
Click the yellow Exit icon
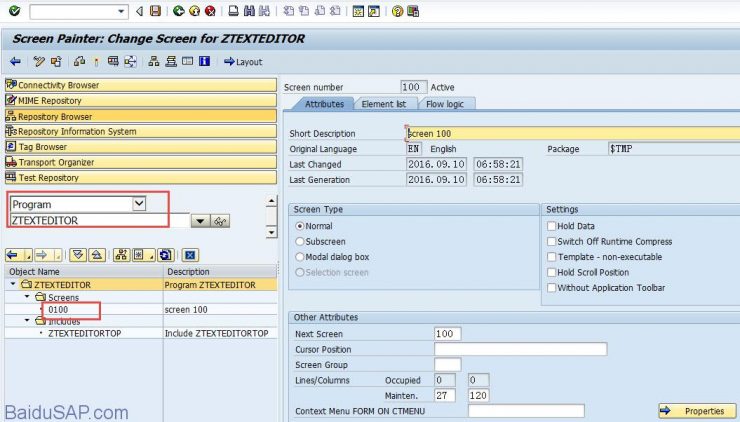coord(194,10)
